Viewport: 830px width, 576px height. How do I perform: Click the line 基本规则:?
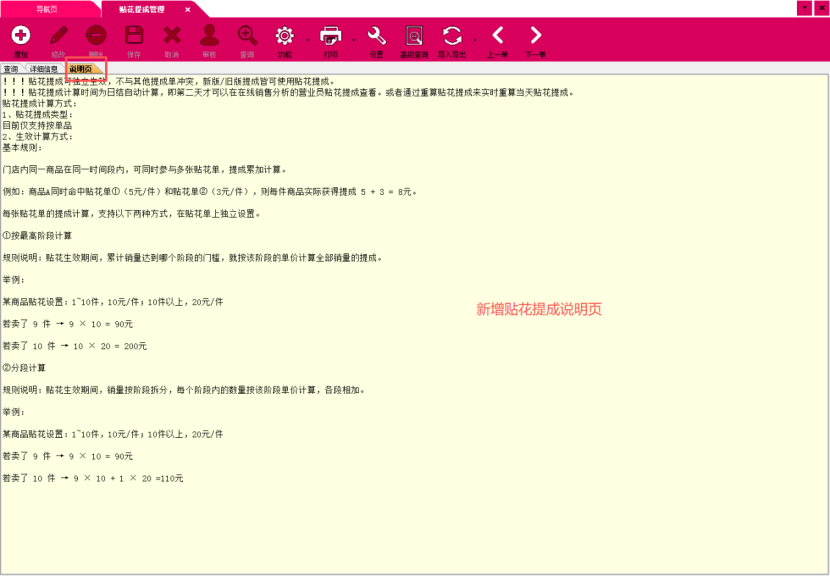tap(22, 148)
